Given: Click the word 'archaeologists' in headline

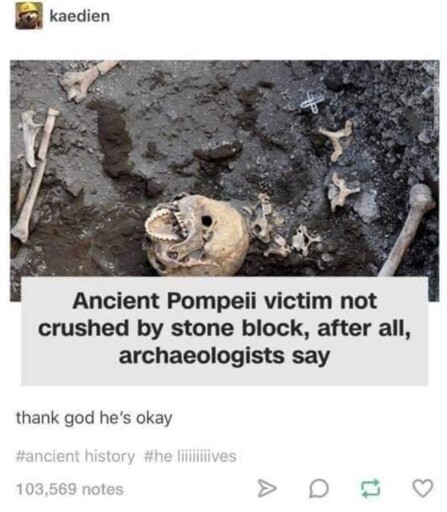Looking at the screenshot, I should coord(202,356).
